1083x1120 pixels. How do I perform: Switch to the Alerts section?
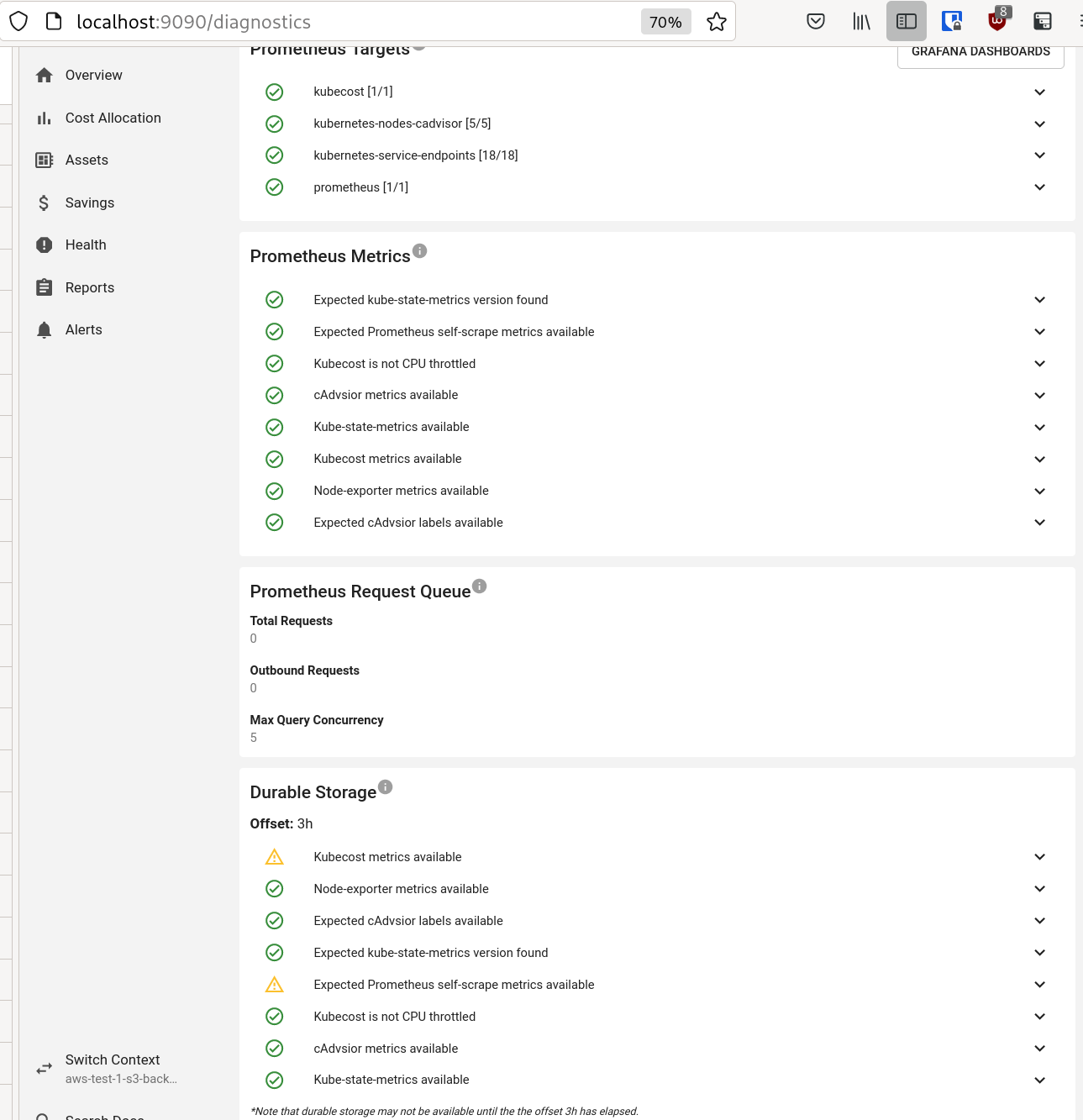[84, 329]
